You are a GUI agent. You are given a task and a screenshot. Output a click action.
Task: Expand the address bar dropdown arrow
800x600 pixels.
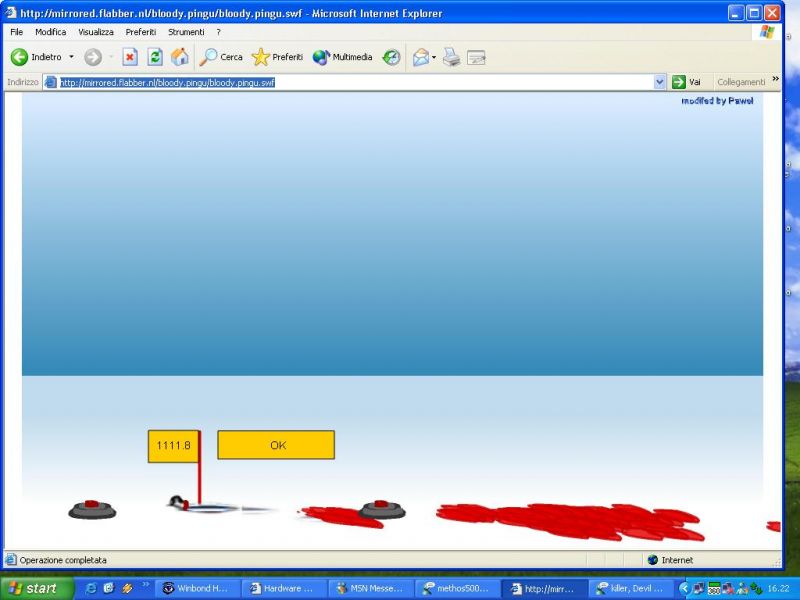pyautogui.click(x=660, y=82)
